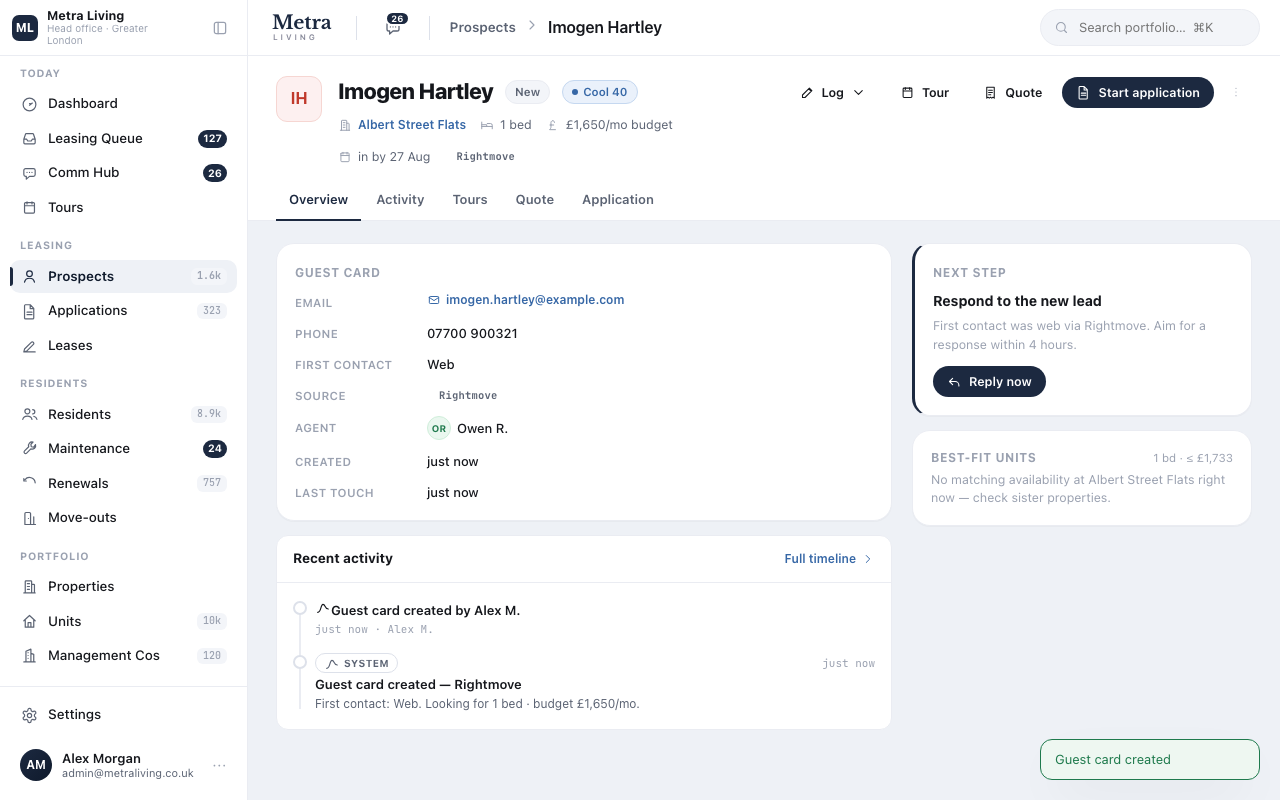Open Management Cos building icon
Viewport: 1280px width, 800px height.
coord(30,656)
